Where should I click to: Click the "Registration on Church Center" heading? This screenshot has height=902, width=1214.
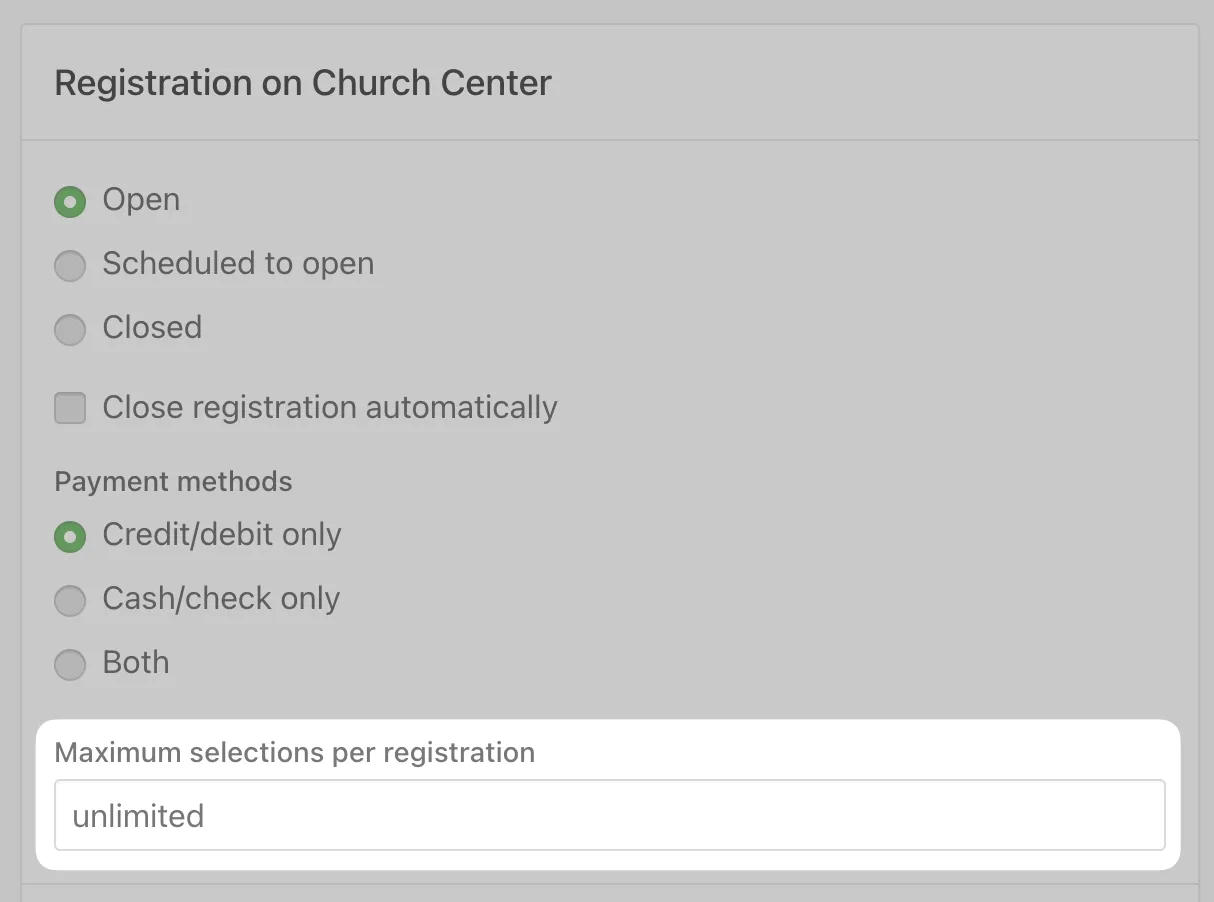(303, 83)
